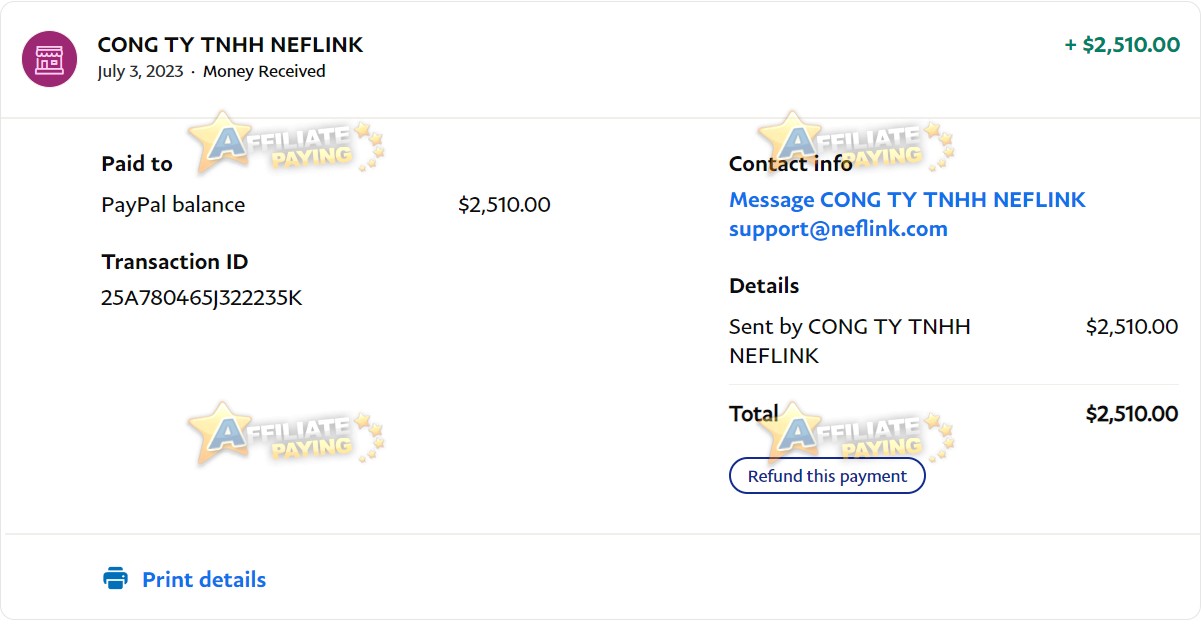Click the green +$2,510.00 amount at top
The height and width of the screenshot is (628, 1201).
point(1122,45)
